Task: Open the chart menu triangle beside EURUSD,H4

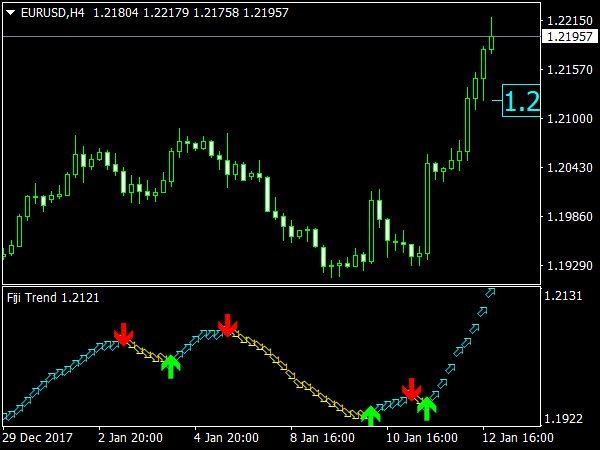Action: point(10,13)
